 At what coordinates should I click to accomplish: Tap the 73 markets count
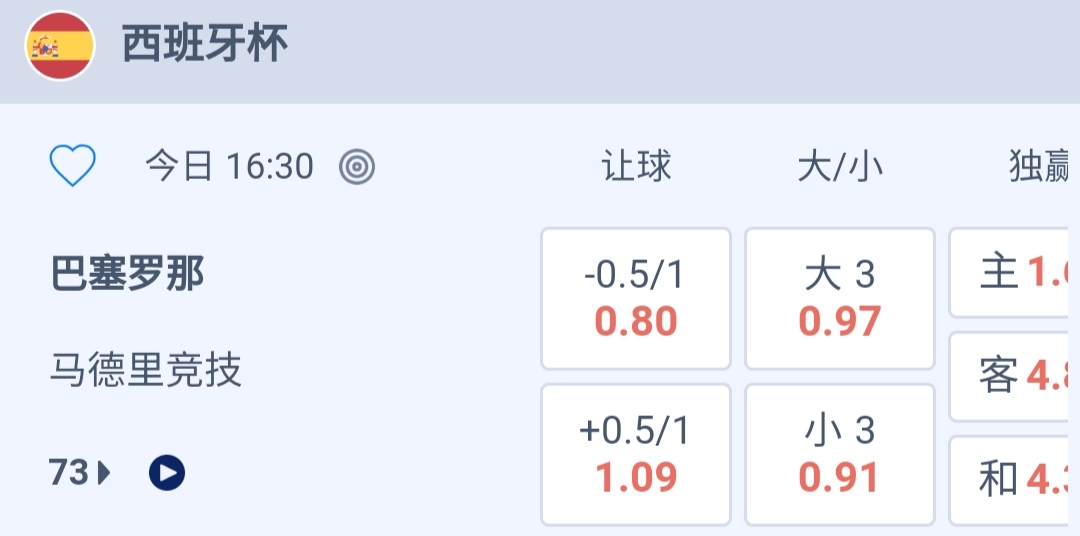(70, 472)
